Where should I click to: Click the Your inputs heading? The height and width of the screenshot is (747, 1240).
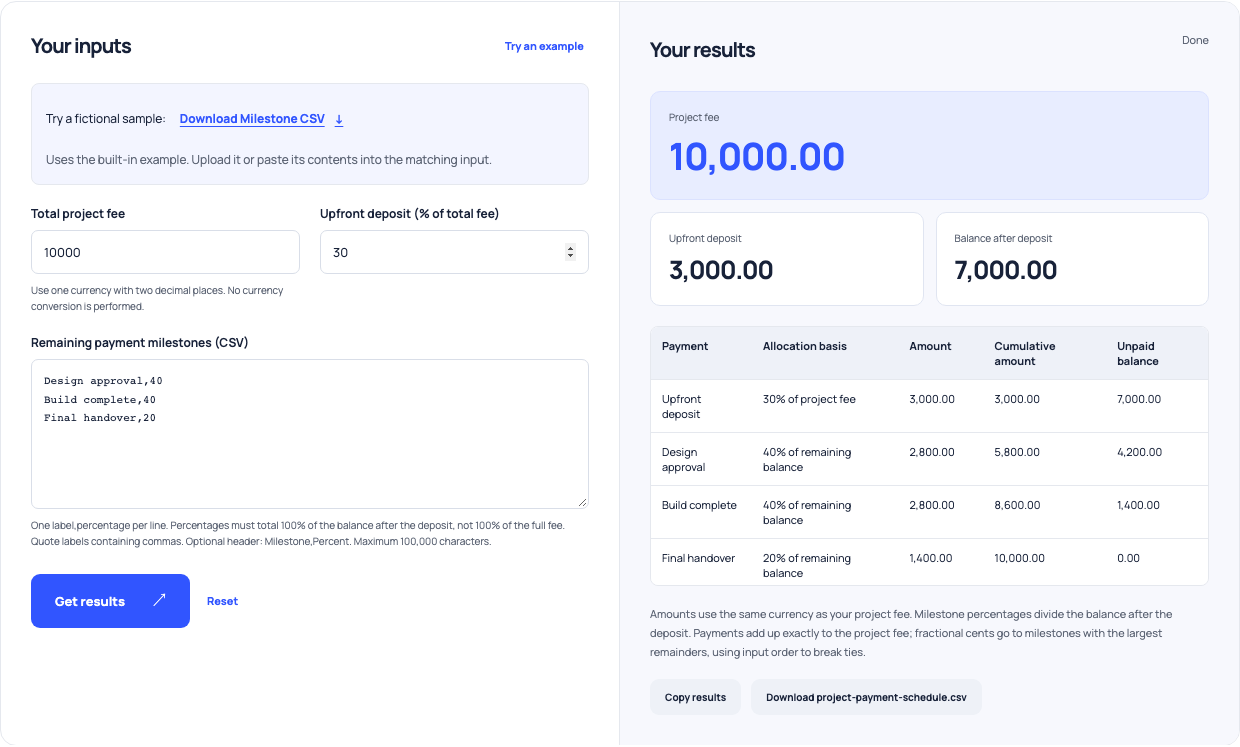(81, 46)
